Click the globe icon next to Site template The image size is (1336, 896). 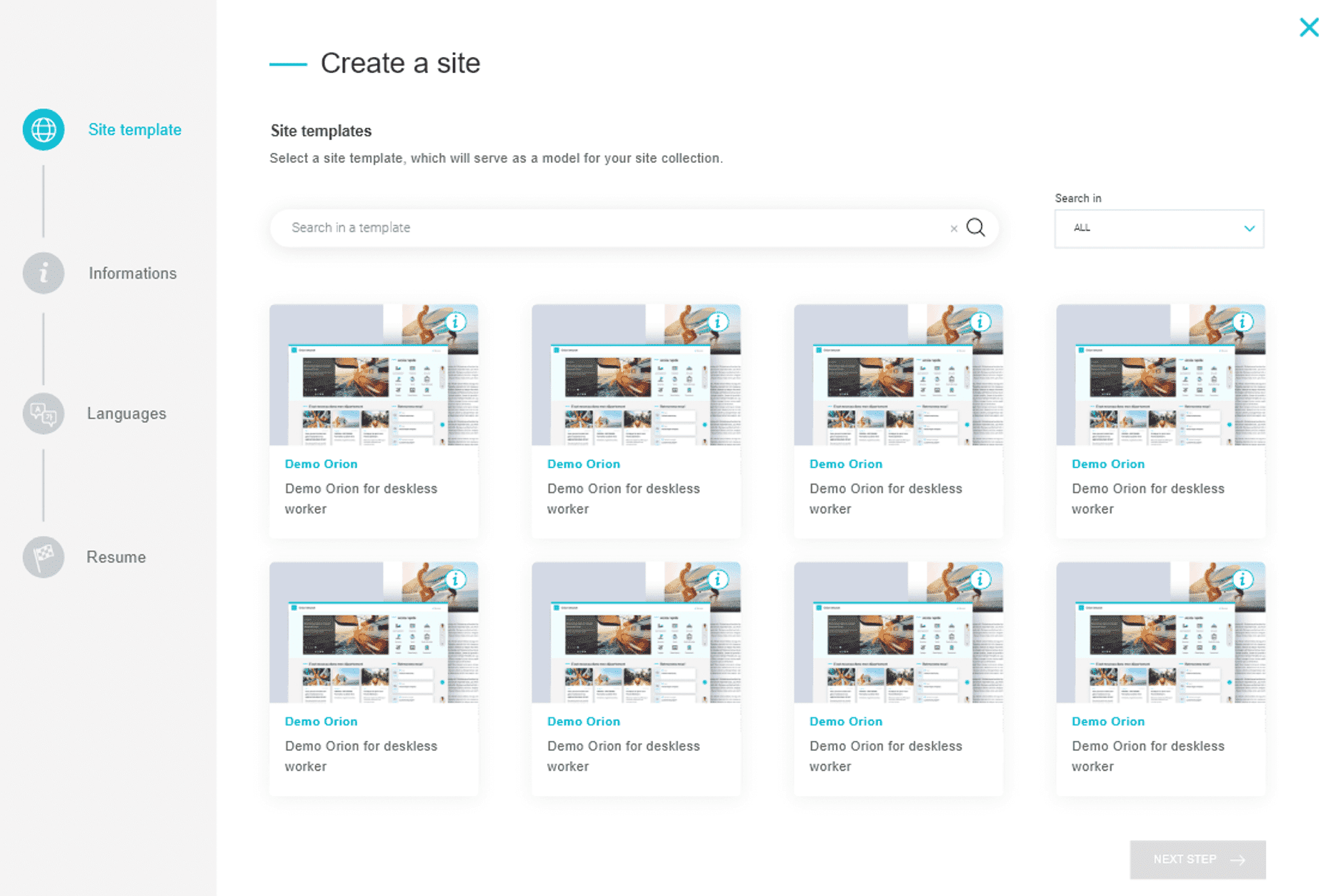[x=43, y=130]
